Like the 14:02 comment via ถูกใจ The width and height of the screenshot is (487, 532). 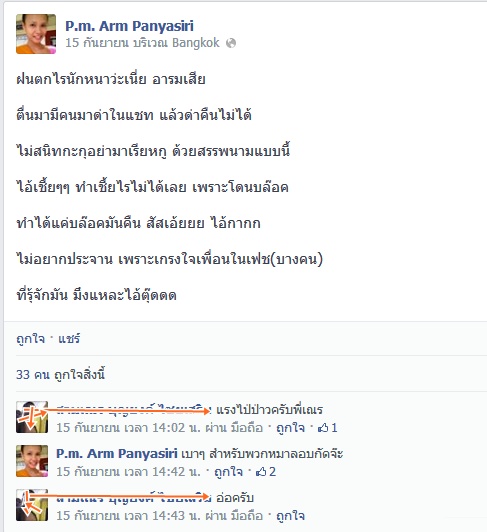click(291, 428)
